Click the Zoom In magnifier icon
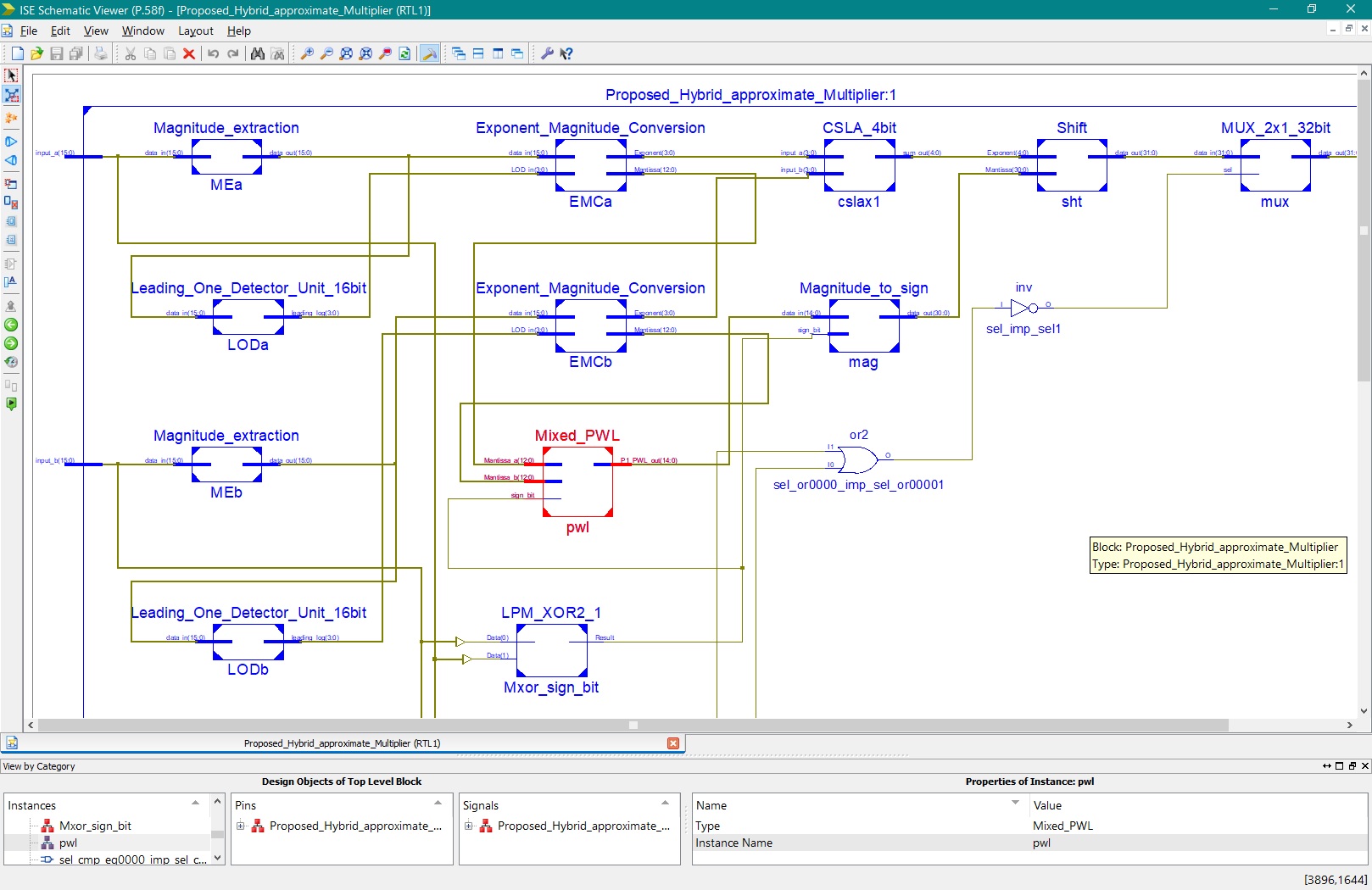Viewport: 1372px width, 890px height. click(x=307, y=53)
